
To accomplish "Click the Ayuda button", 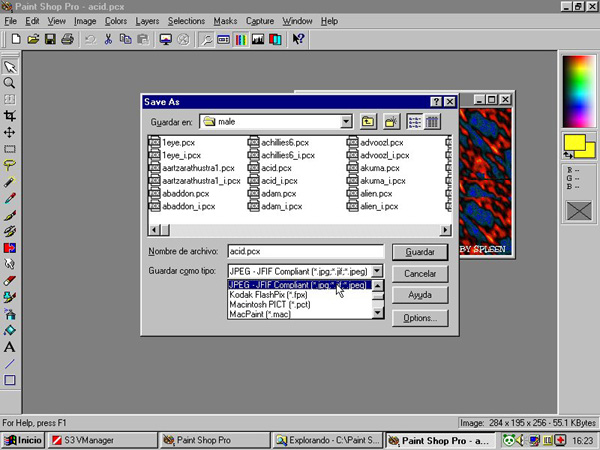I will (x=420, y=295).
